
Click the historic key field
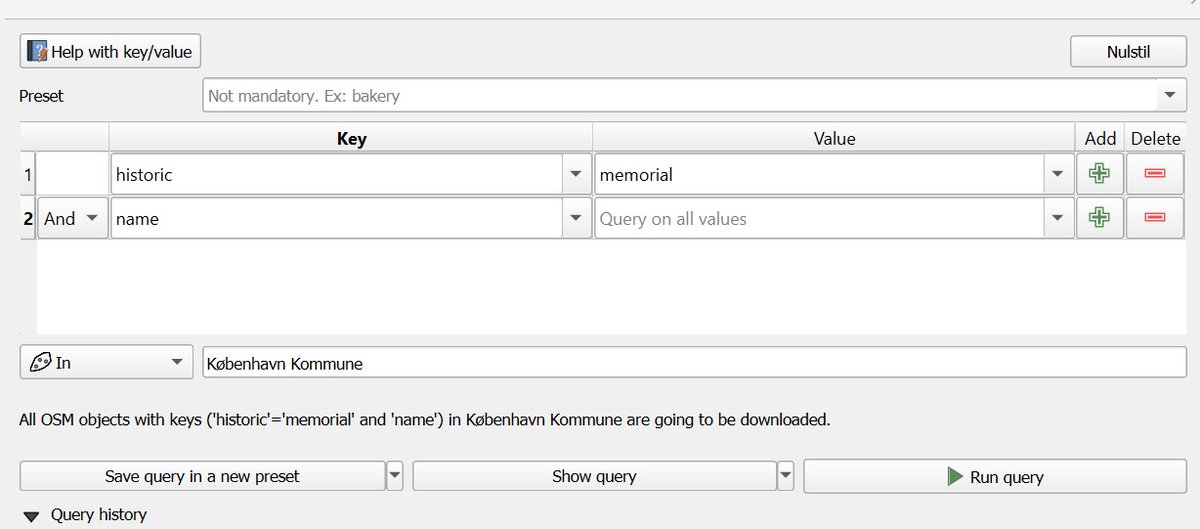(337, 174)
